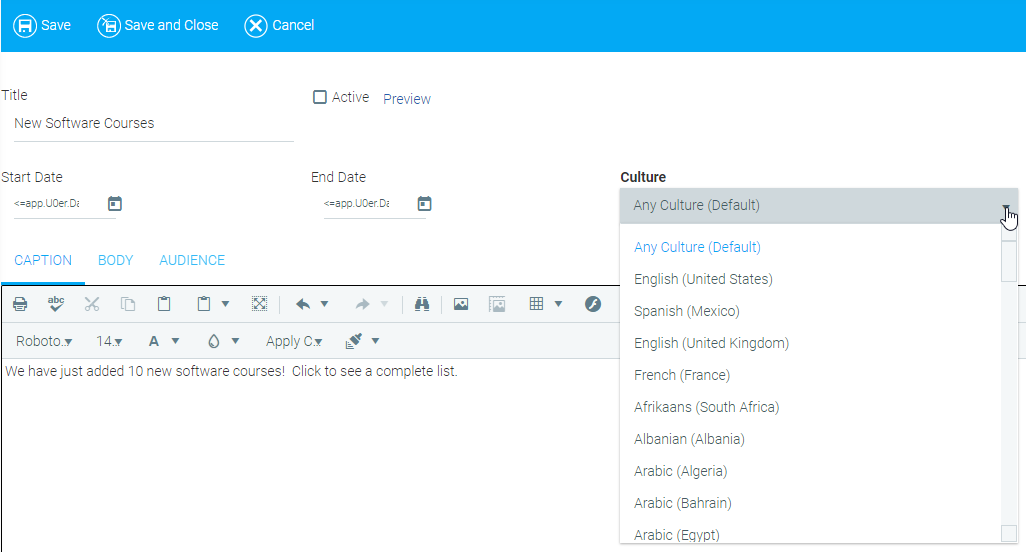Enable the Active checkbox
Image resolution: width=1026 pixels, height=552 pixels.
[x=320, y=97]
